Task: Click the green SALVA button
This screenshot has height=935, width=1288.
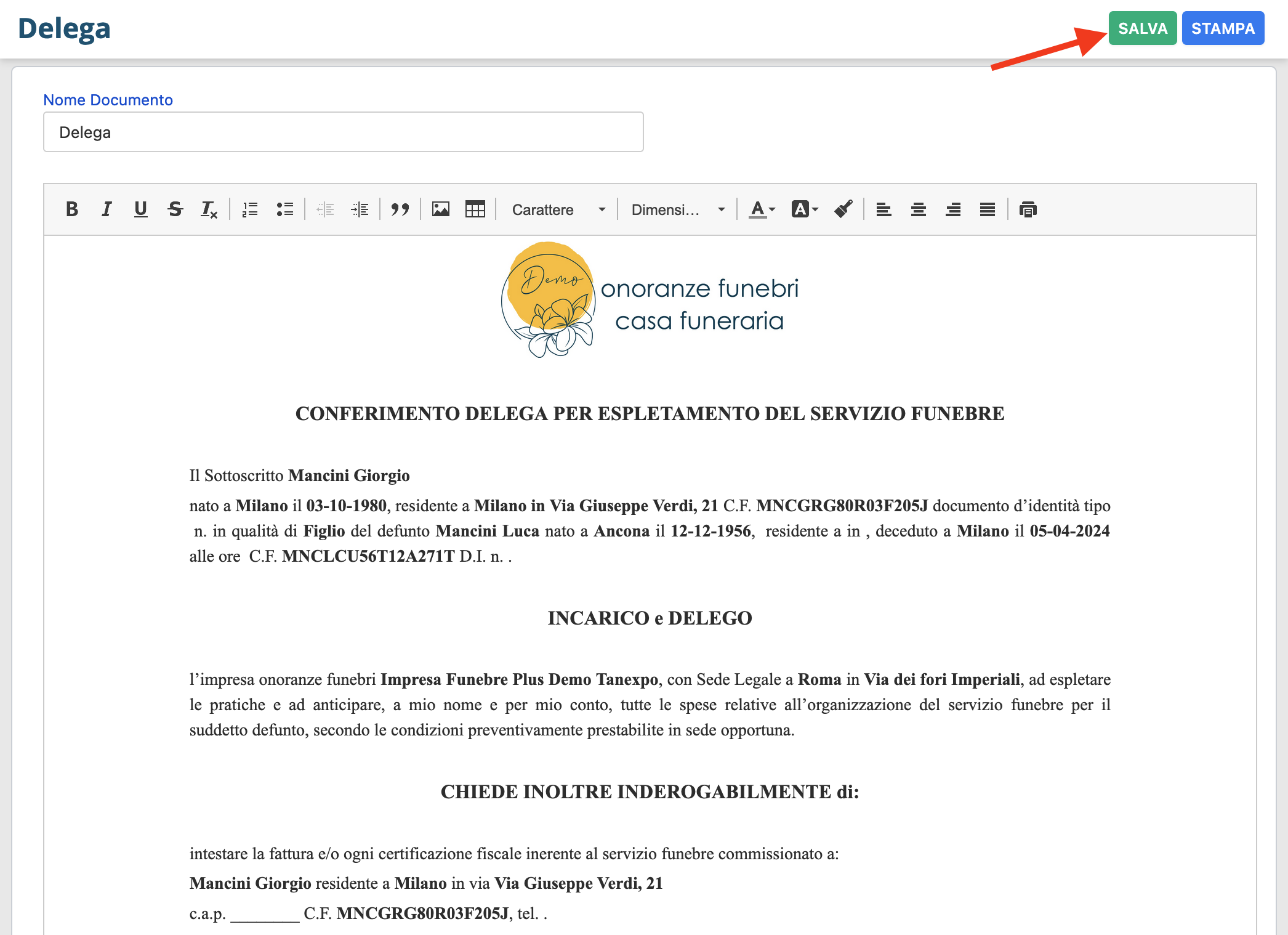Action: coord(1143,28)
